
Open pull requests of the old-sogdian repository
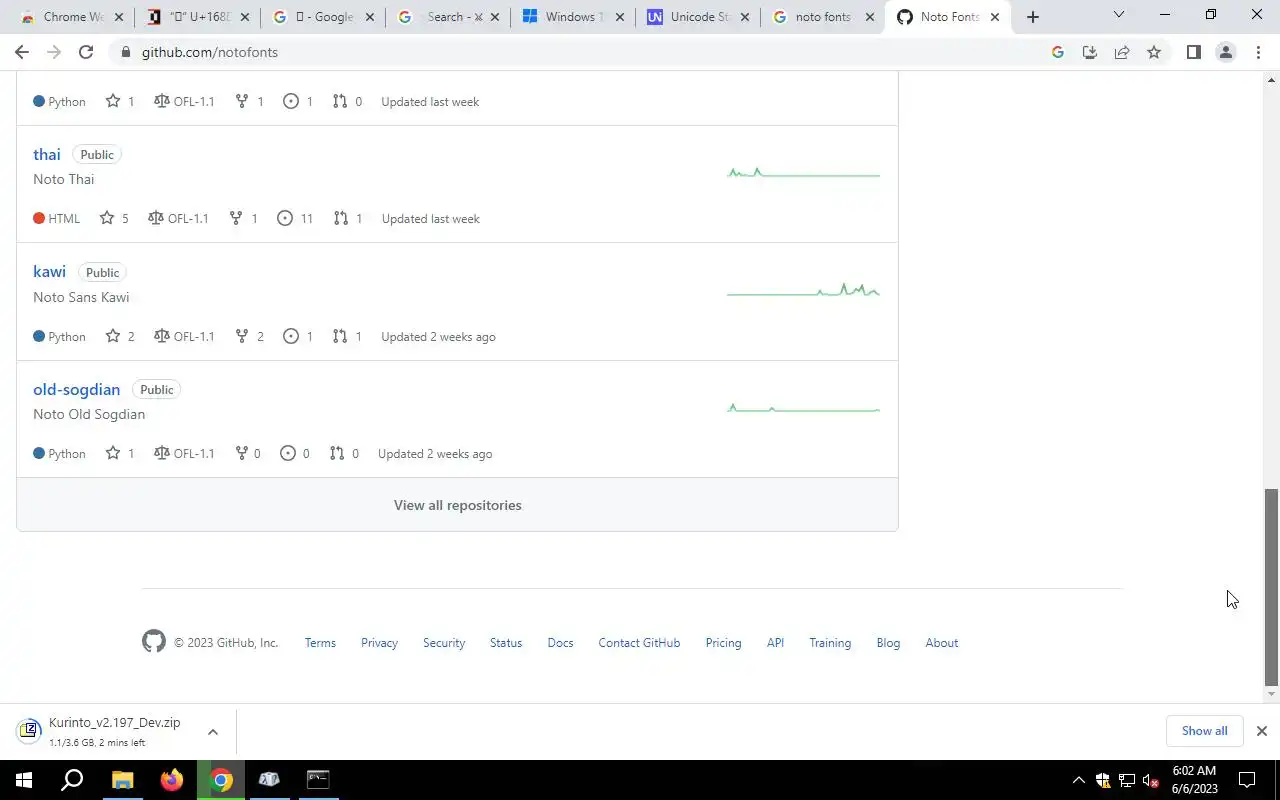[344, 453]
